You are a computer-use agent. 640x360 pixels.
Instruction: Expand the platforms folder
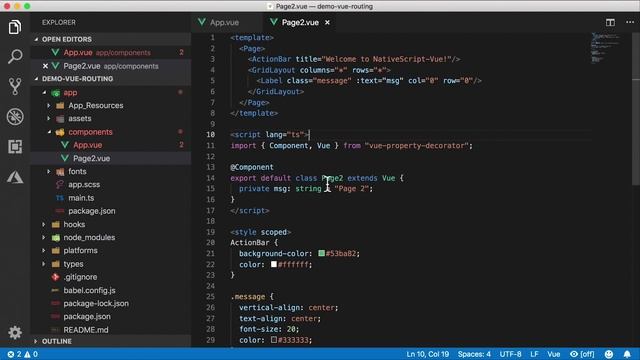(x=44, y=250)
